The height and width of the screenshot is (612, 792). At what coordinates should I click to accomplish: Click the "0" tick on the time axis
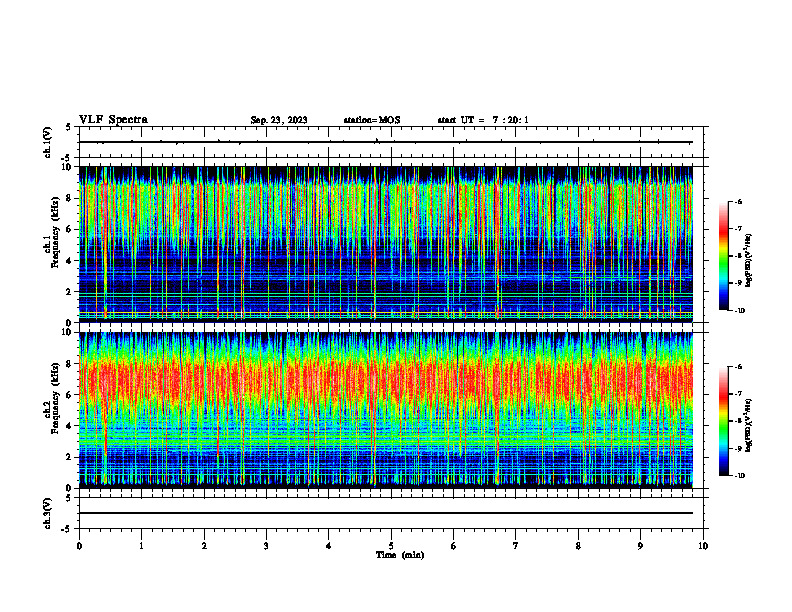point(79,546)
